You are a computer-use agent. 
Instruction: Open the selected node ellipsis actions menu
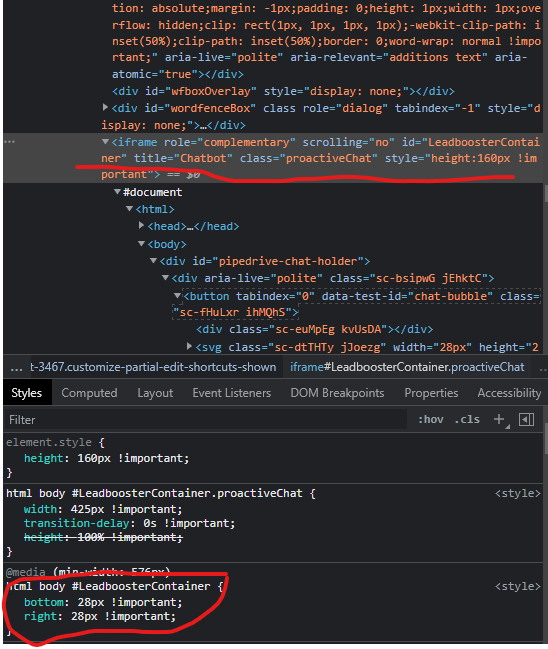[10, 142]
